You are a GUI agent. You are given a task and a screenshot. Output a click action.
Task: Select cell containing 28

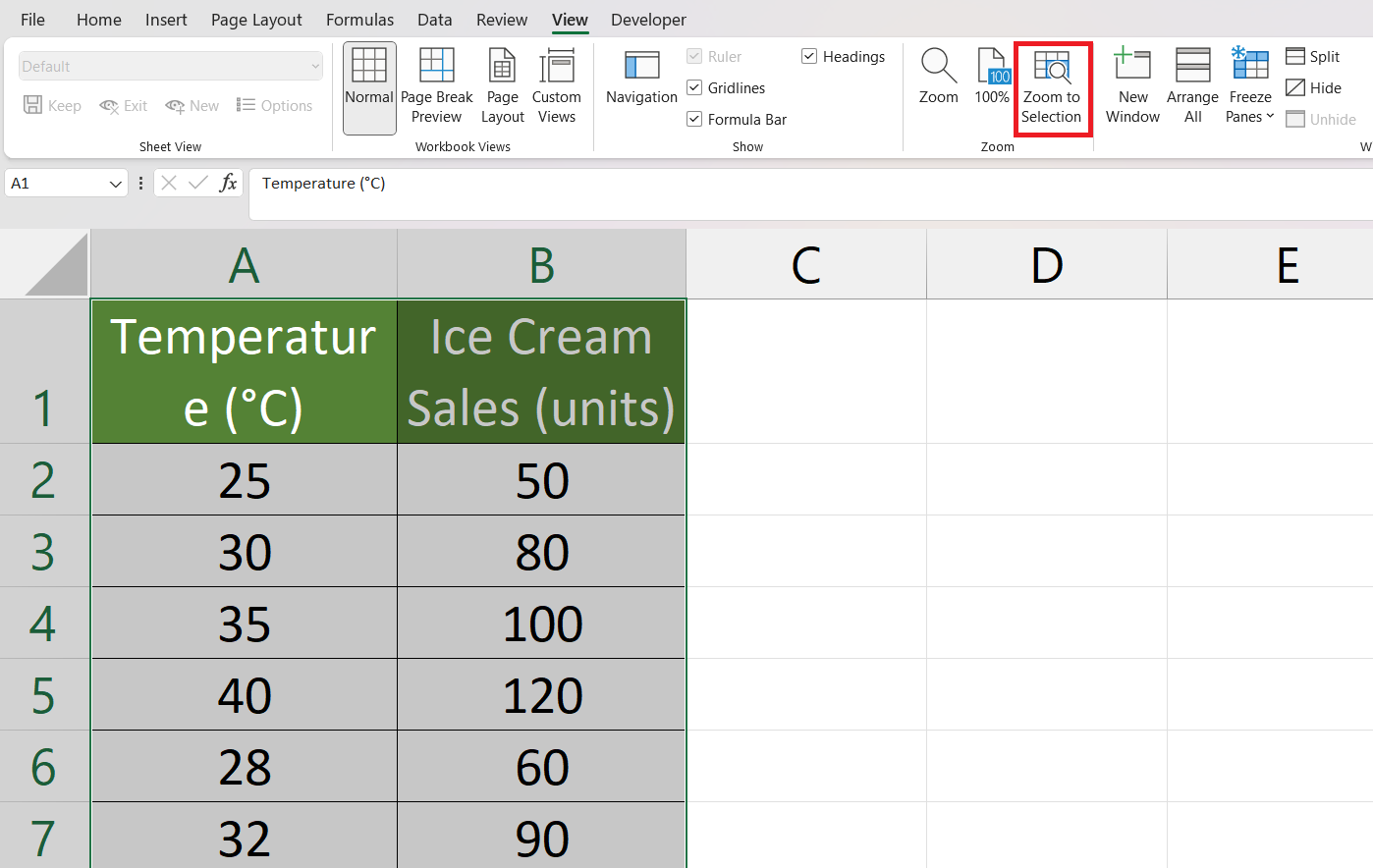click(x=245, y=766)
